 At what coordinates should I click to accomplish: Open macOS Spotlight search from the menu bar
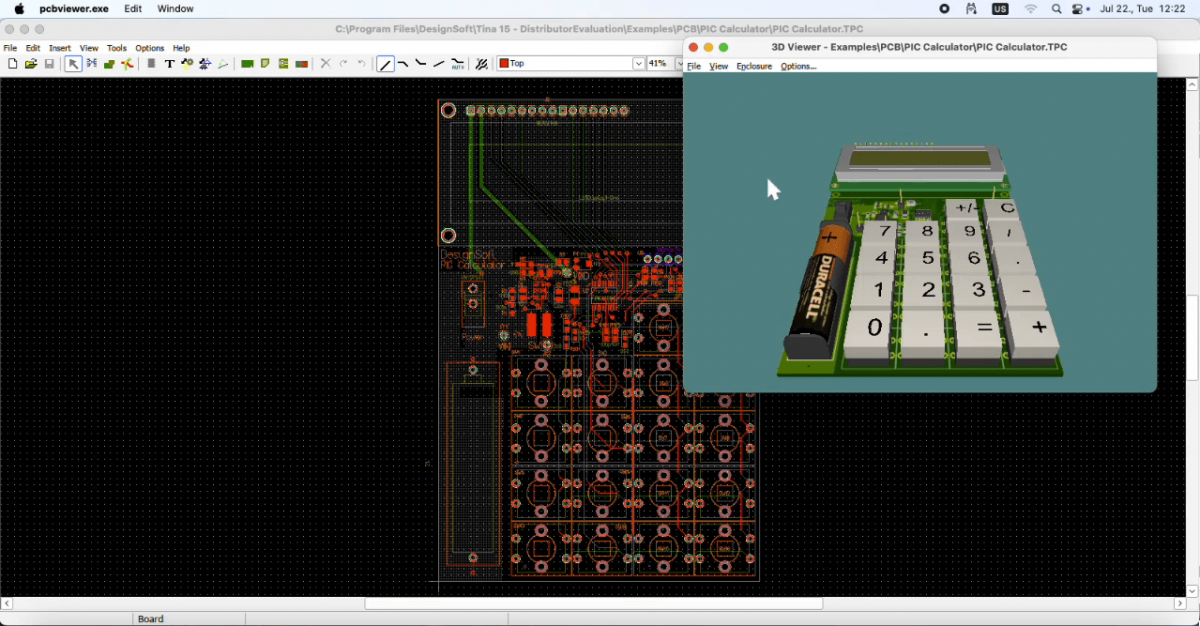coord(1056,9)
